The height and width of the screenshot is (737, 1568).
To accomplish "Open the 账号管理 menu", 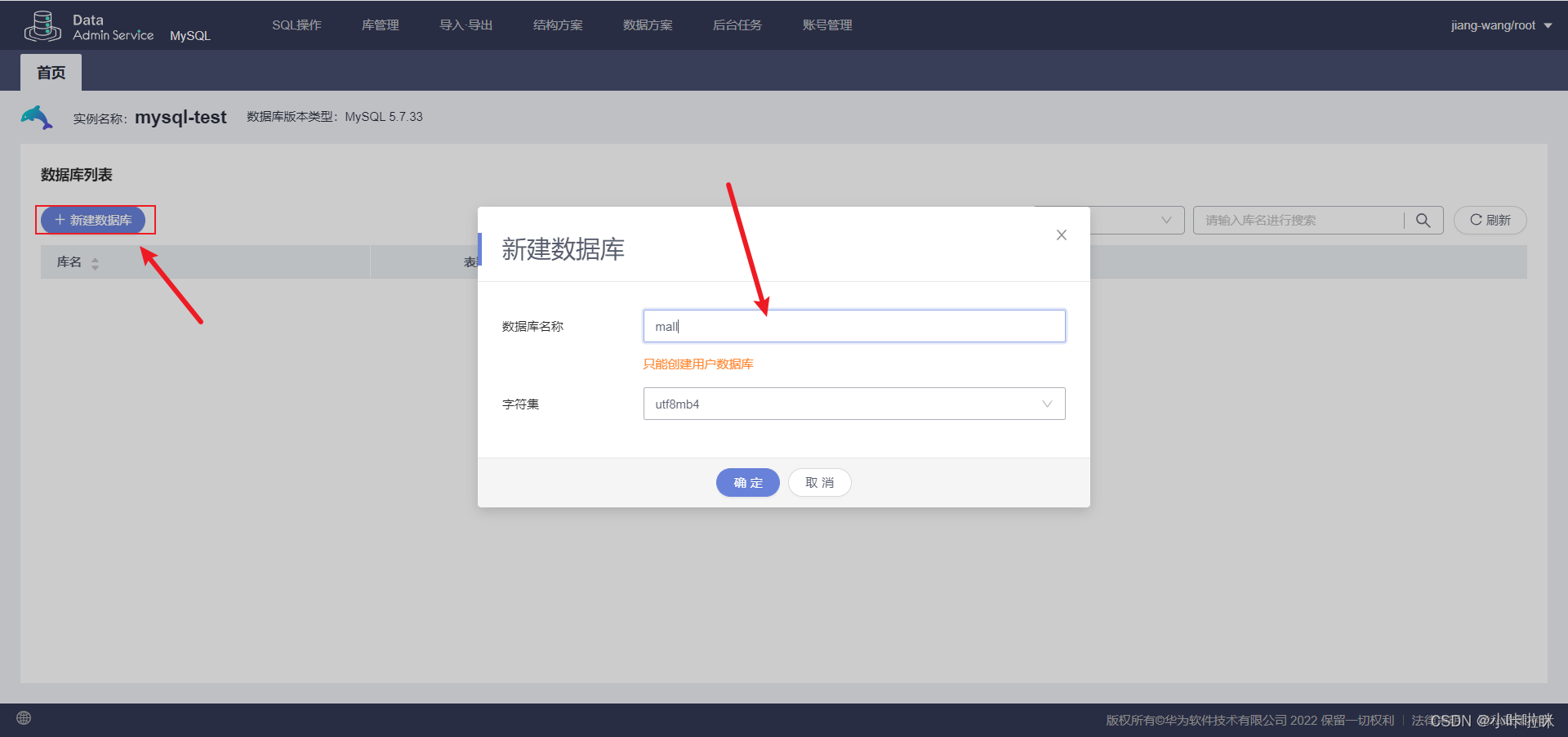I will (827, 25).
